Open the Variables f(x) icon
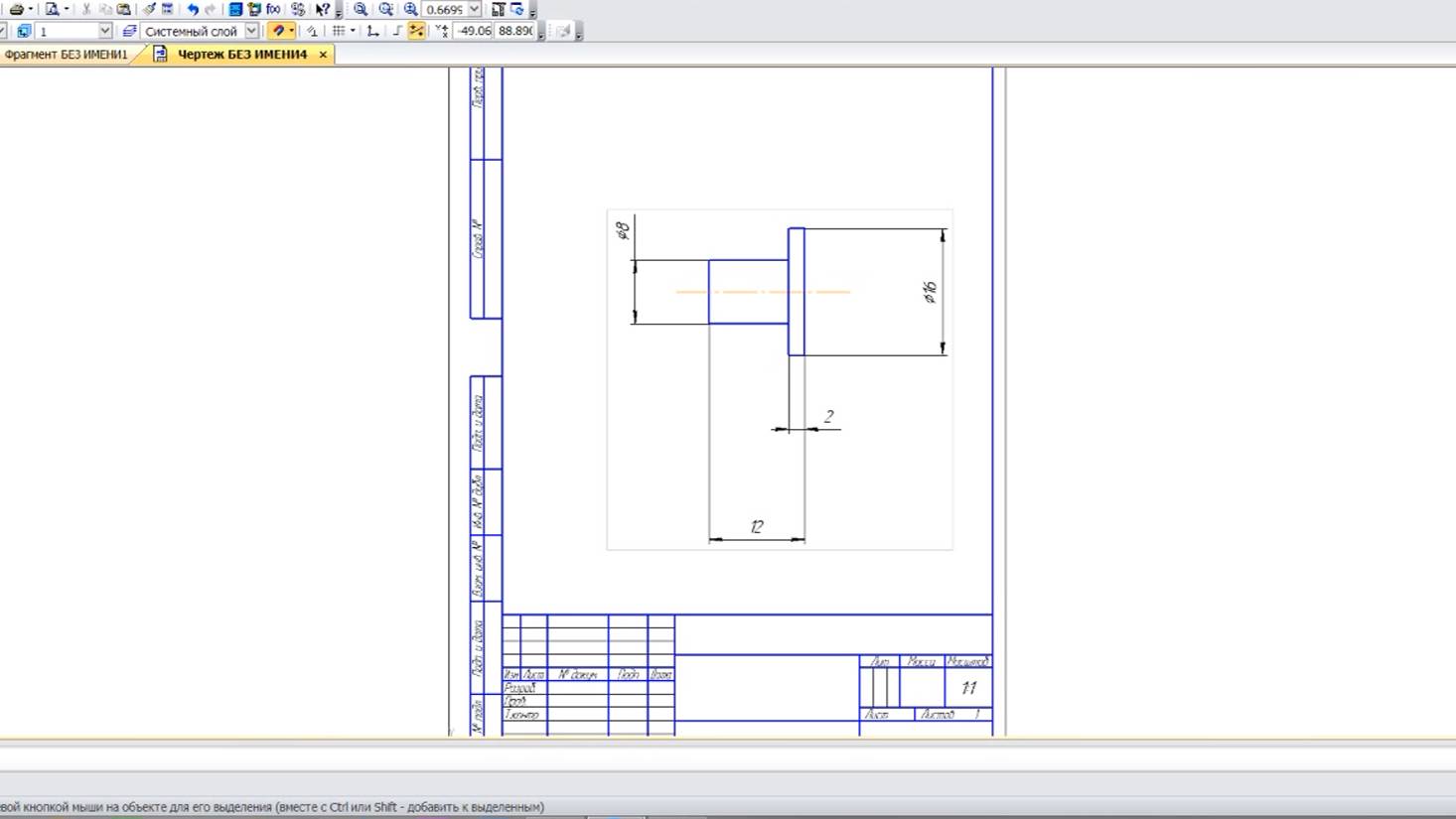The height and width of the screenshot is (819, 1456). pyautogui.click(x=273, y=9)
